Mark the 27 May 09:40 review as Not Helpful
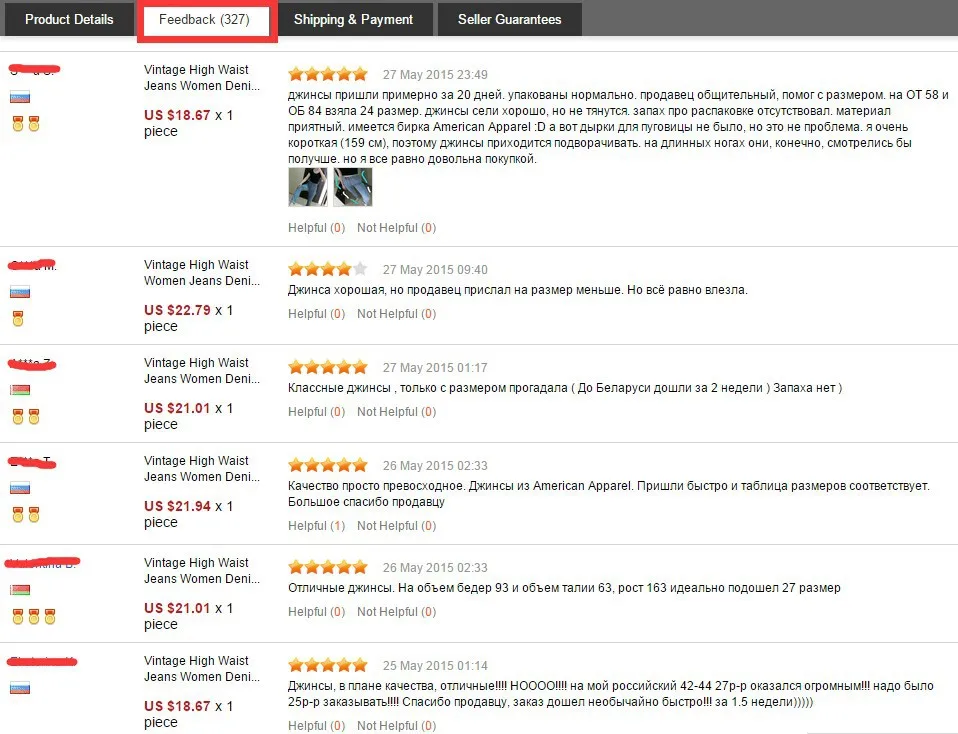This screenshot has width=958, height=734. click(x=397, y=314)
